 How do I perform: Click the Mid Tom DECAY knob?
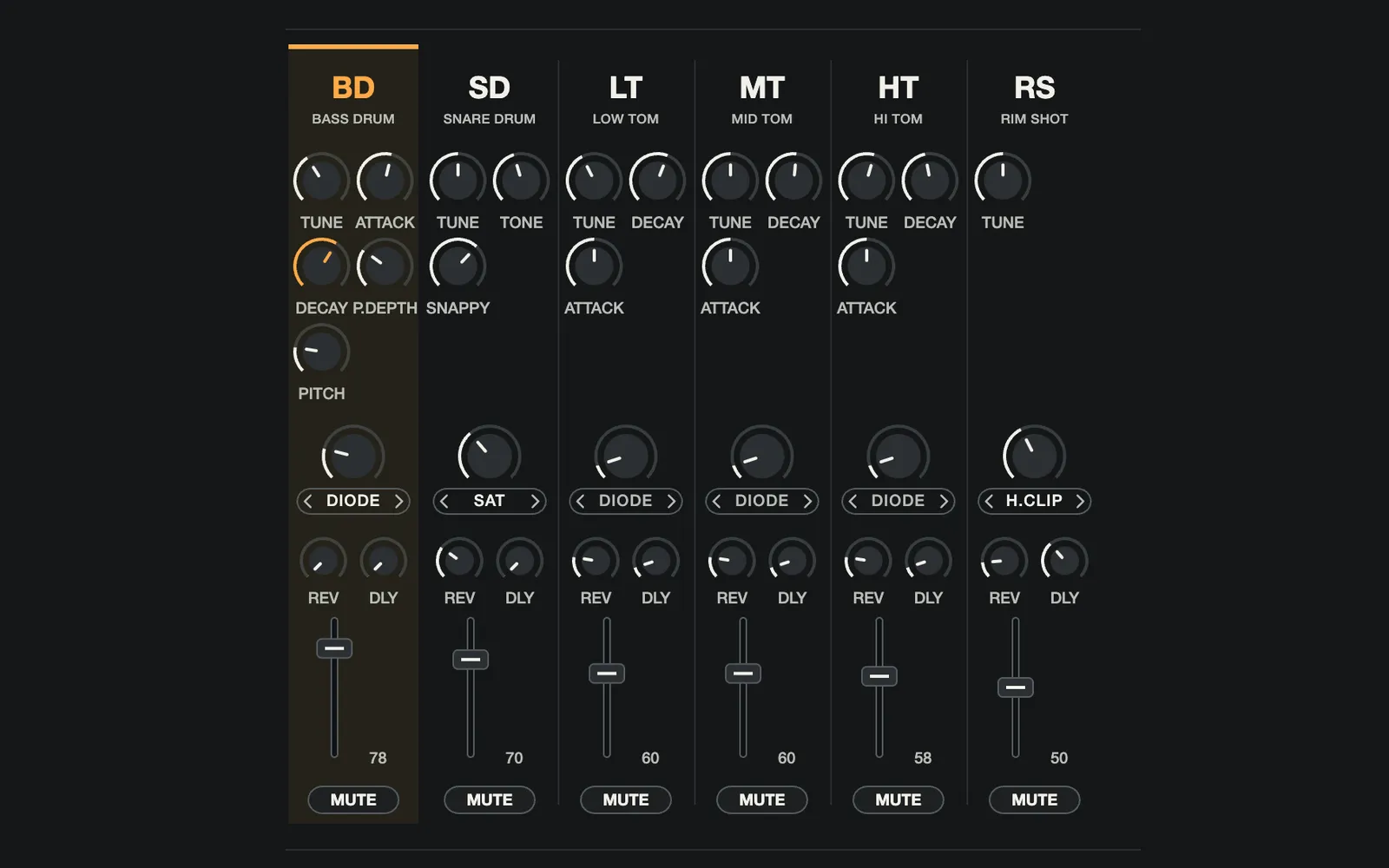tap(793, 180)
